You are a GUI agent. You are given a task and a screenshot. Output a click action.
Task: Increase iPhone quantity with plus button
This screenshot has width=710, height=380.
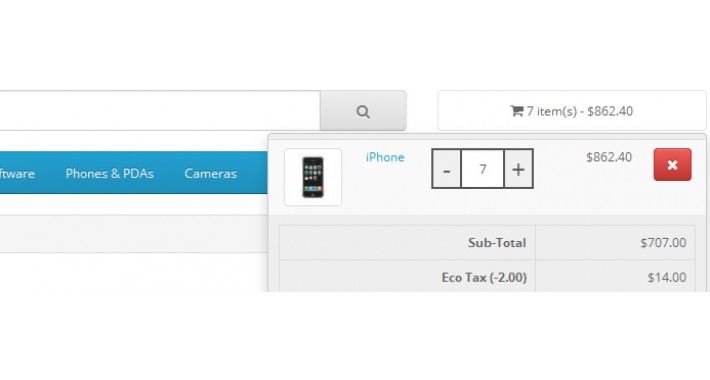(x=518, y=169)
